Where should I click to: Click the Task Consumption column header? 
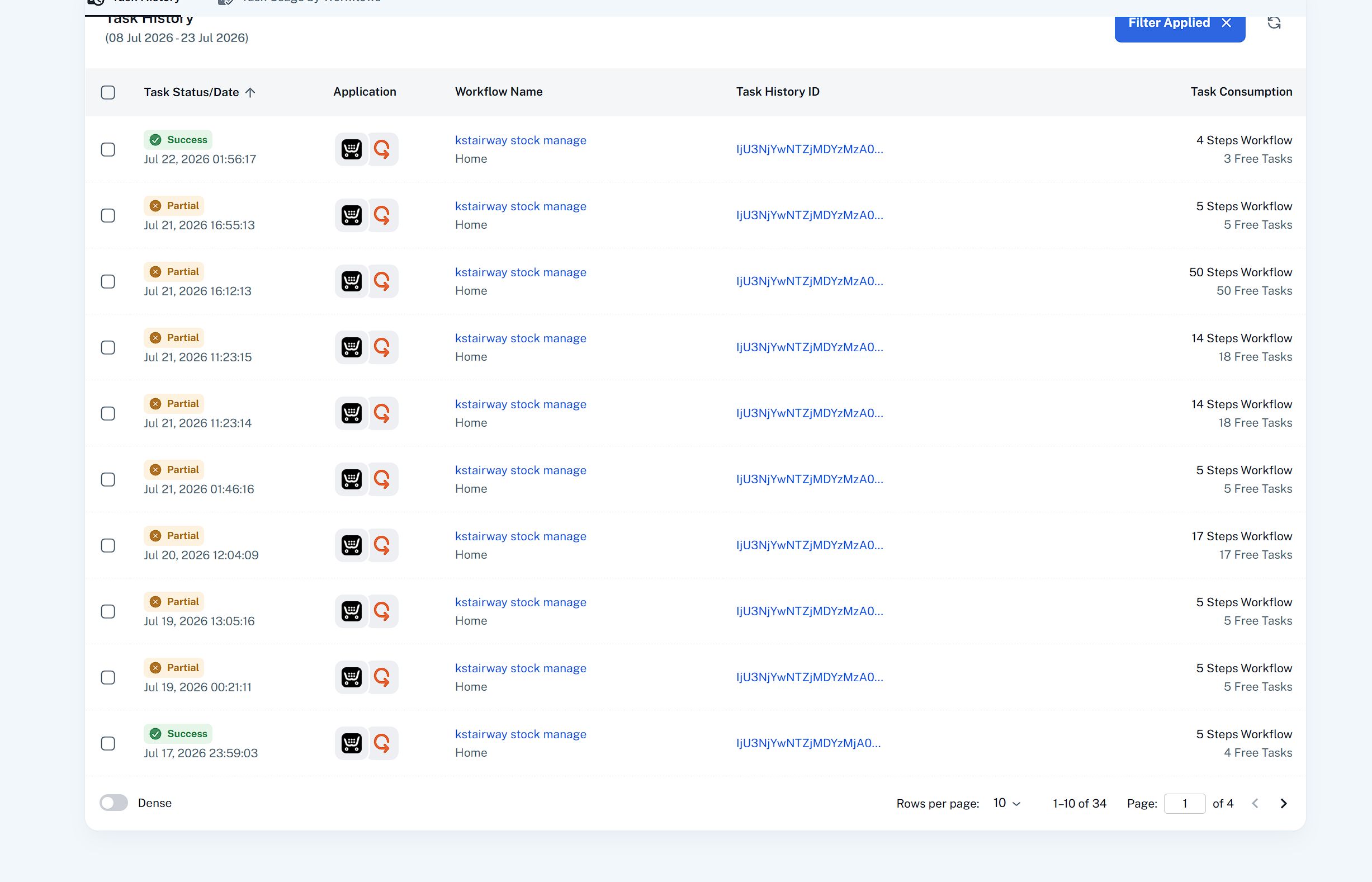tap(1241, 92)
